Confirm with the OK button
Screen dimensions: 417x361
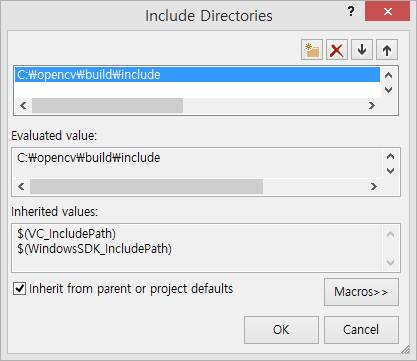(281, 330)
